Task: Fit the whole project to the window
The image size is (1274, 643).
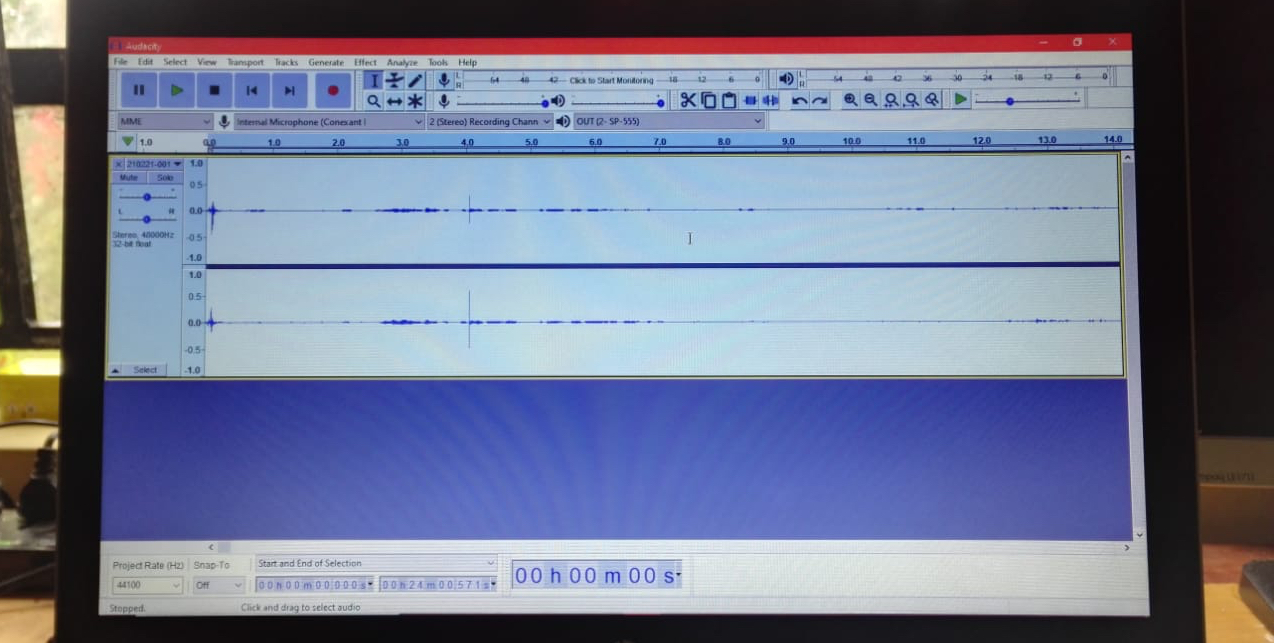Action: click(x=911, y=100)
